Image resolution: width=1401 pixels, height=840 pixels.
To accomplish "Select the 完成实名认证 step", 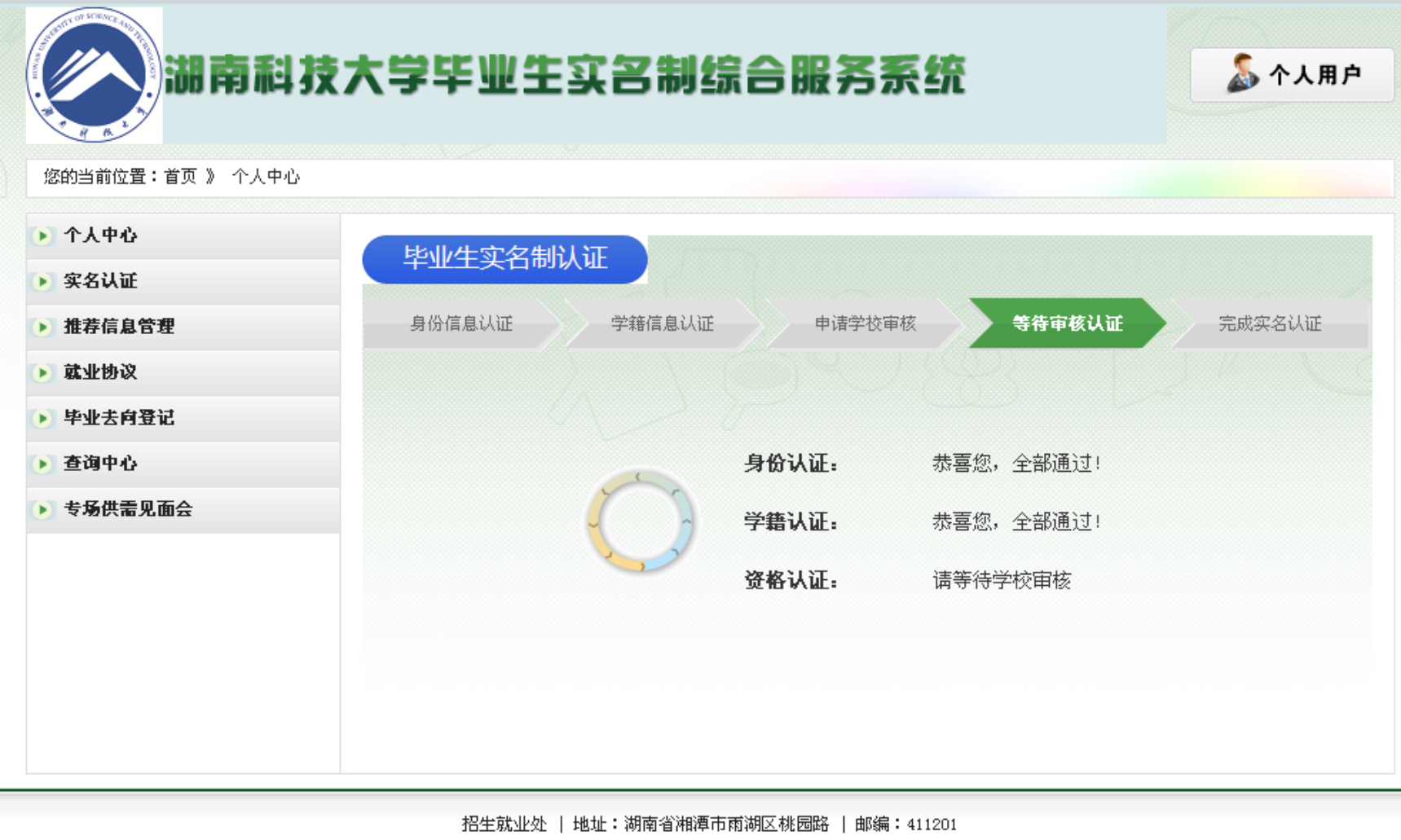I will tap(1269, 323).
